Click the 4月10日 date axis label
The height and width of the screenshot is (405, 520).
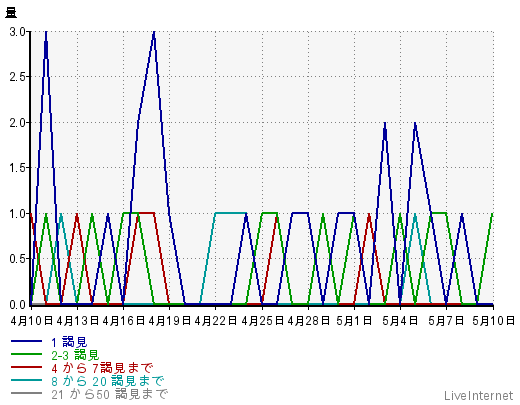tap(32, 321)
